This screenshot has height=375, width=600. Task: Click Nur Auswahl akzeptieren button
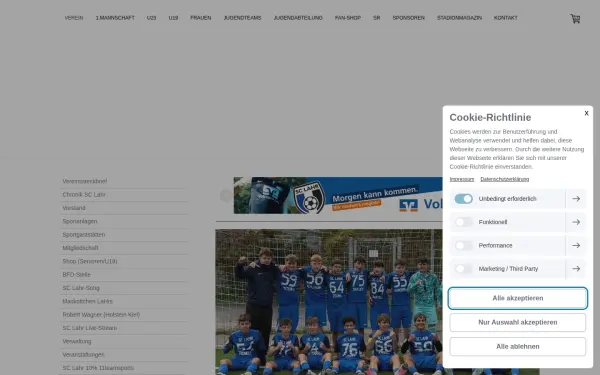(x=518, y=322)
